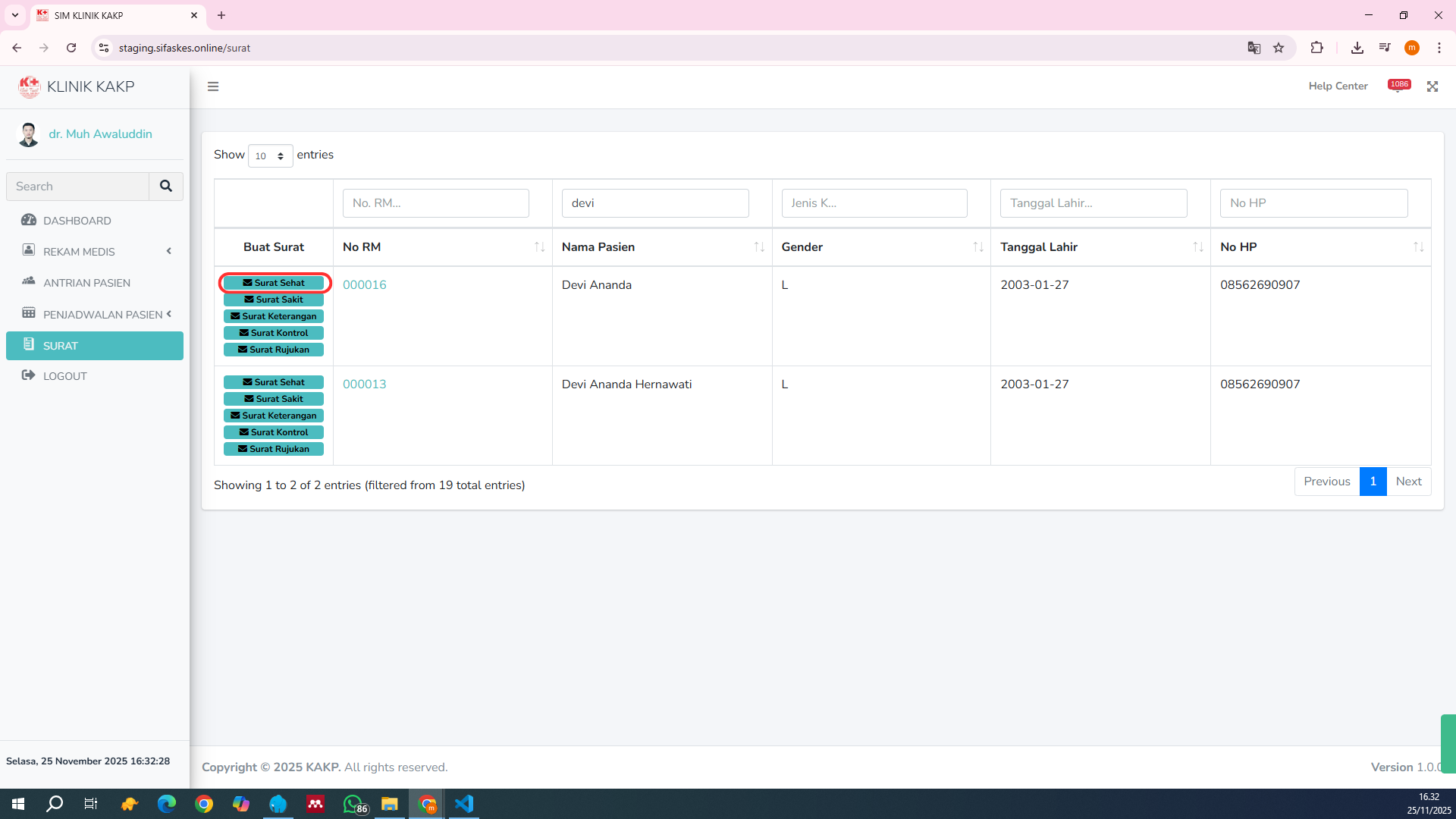Viewport: 1456px width, 819px height.
Task: Click the sidebar search magnifier icon
Action: click(x=166, y=186)
